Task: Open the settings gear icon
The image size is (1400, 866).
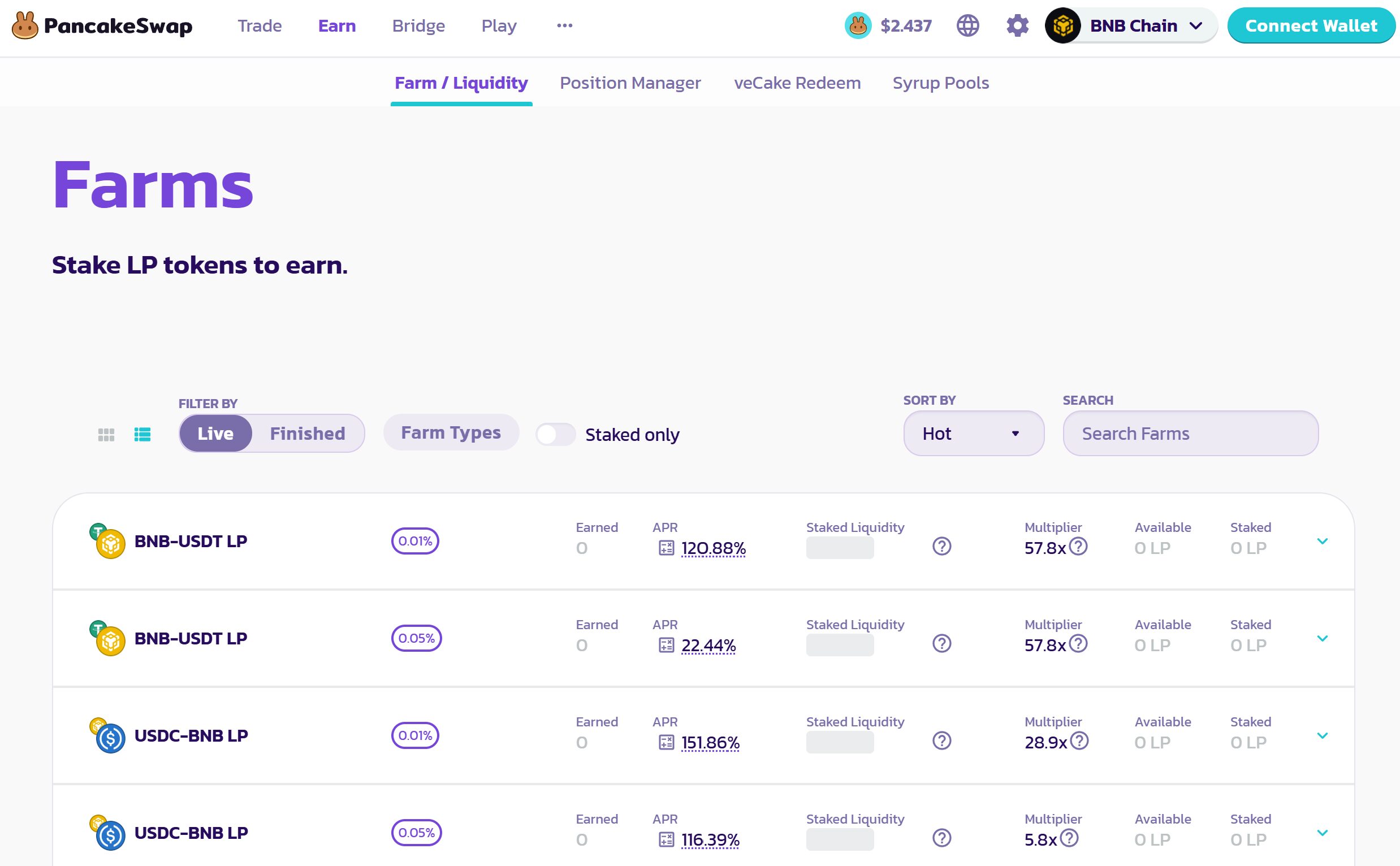Action: [x=1017, y=26]
